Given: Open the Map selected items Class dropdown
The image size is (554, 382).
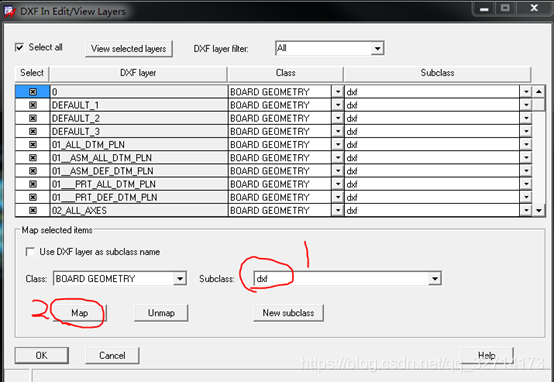Looking at the screenshot, I should click(180, 279).
